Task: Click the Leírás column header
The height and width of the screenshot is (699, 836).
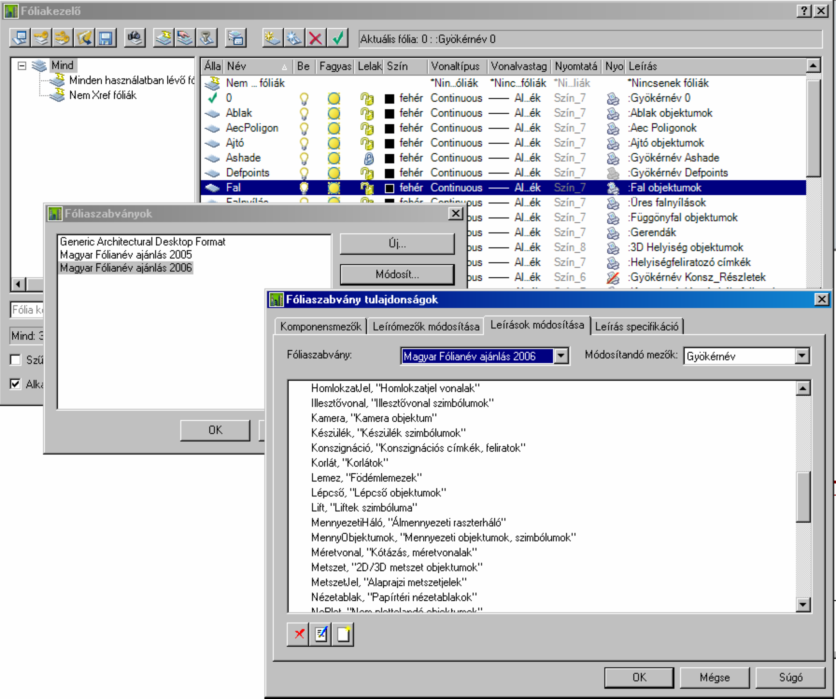Action: click(716, 66)
